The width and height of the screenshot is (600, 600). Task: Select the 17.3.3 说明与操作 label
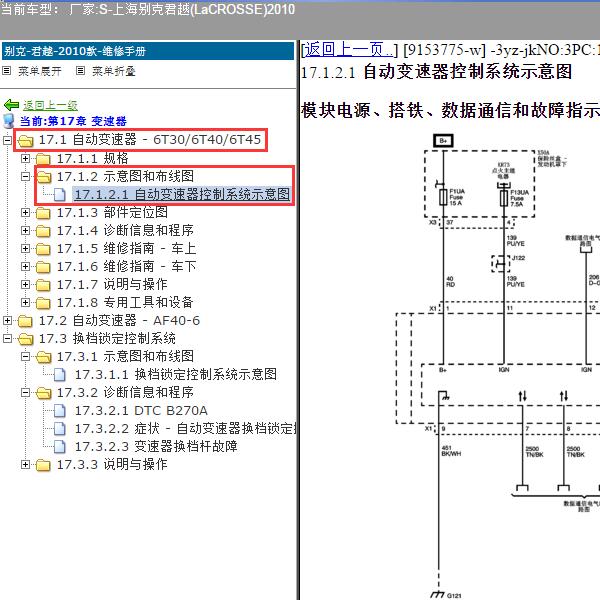pos(112,465)
